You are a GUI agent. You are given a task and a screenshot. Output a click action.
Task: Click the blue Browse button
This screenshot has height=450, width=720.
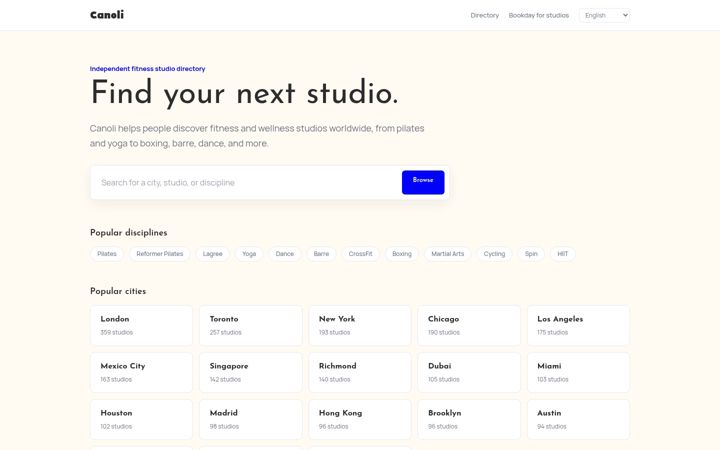click(423, 182)
